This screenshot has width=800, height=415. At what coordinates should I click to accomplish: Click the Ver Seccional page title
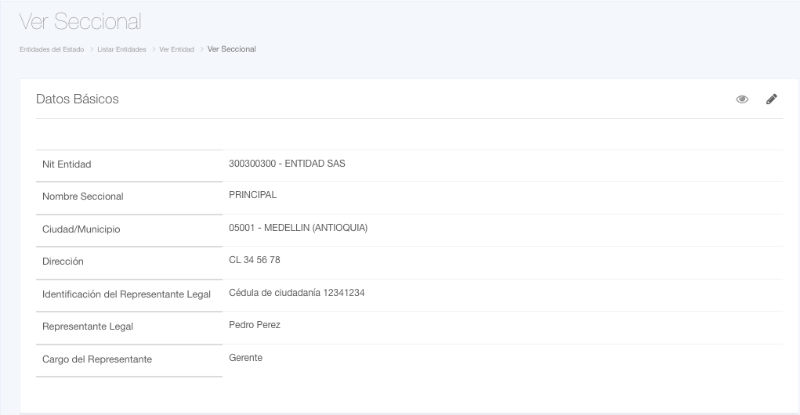(80, 21)
